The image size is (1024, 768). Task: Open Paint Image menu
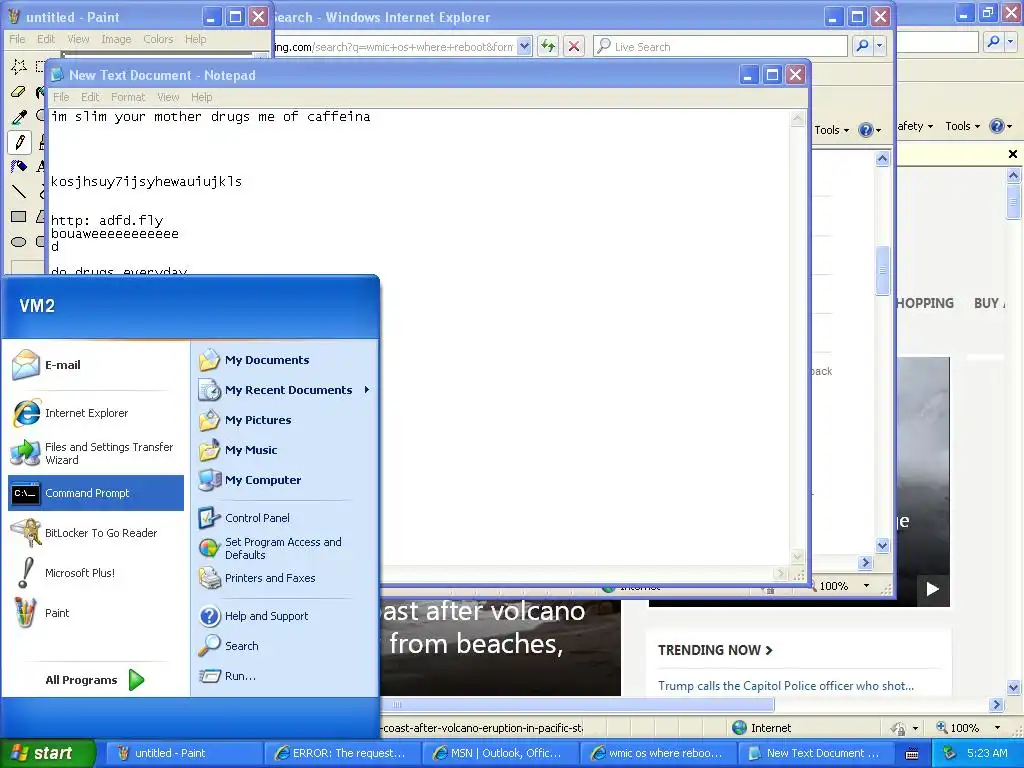point(116,39)
